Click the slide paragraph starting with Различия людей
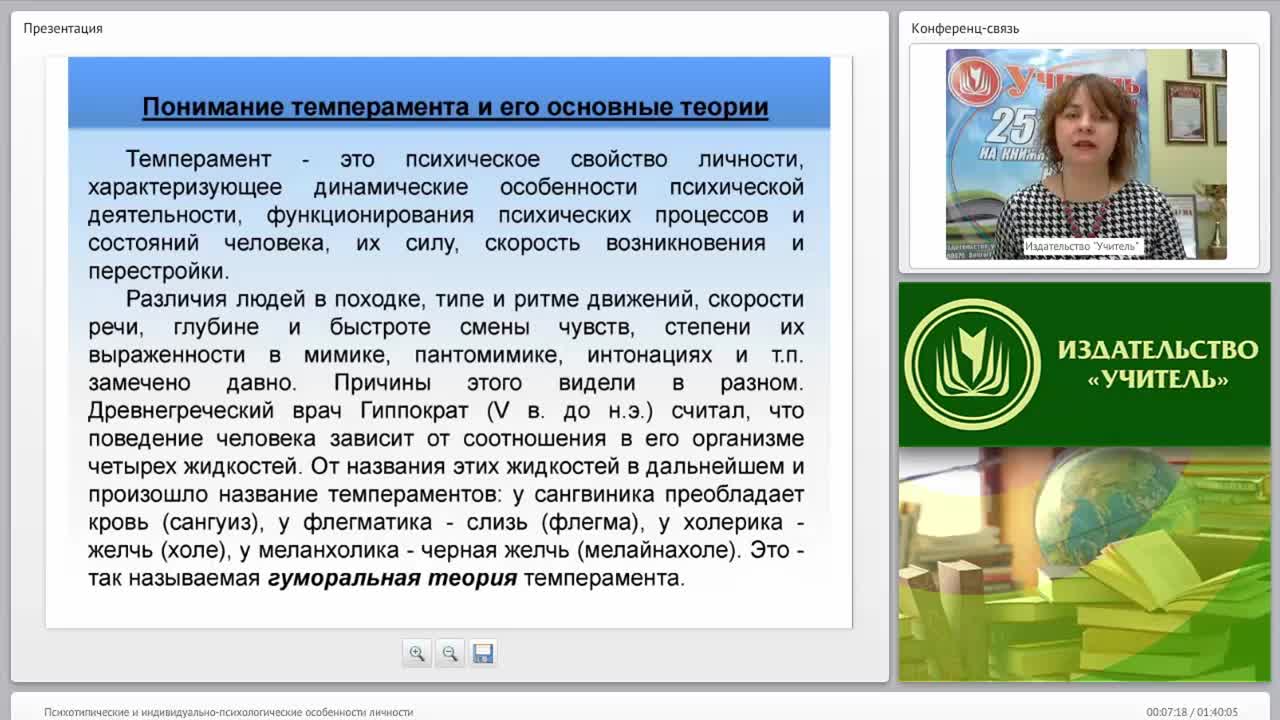Viewport: 1280px width, 720px height. pos(446,438)
